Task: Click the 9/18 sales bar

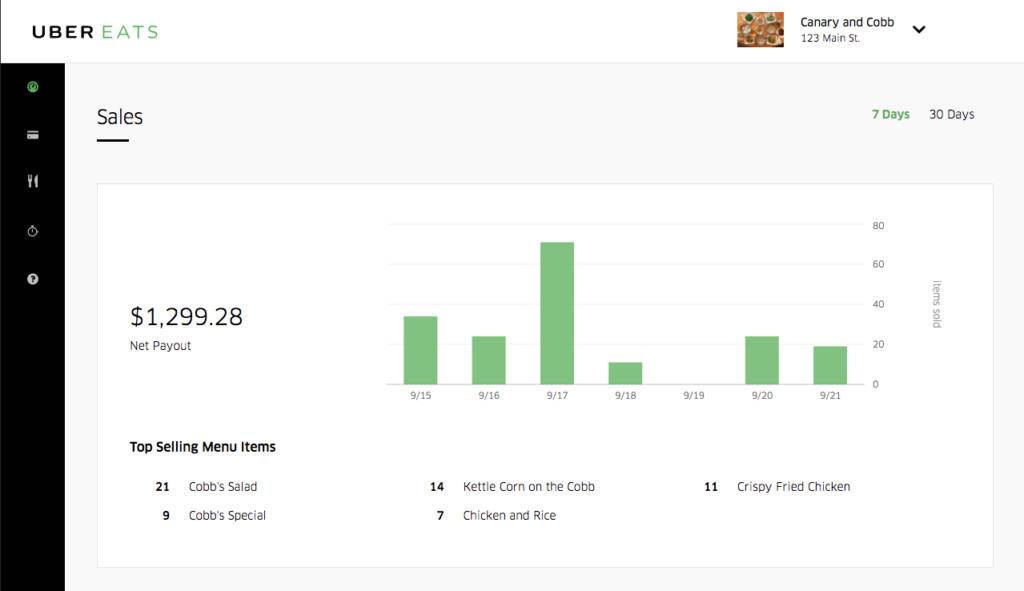Action: [625, 373]
